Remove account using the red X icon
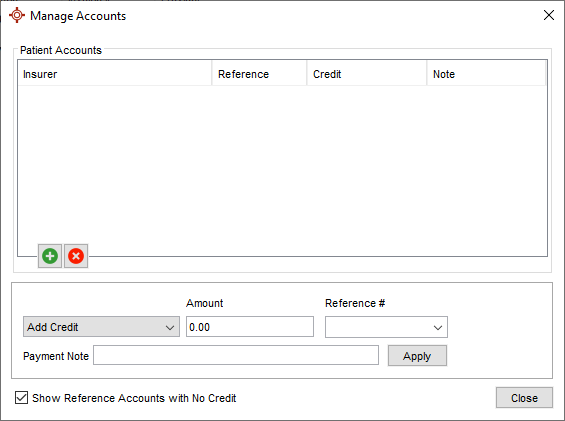The image size is (565, 421). (76, 256)
